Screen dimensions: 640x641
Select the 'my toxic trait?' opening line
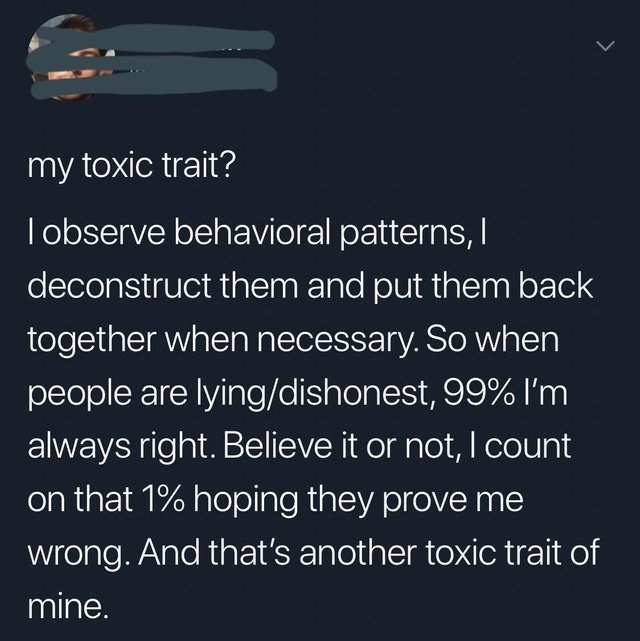click(132, 168)
